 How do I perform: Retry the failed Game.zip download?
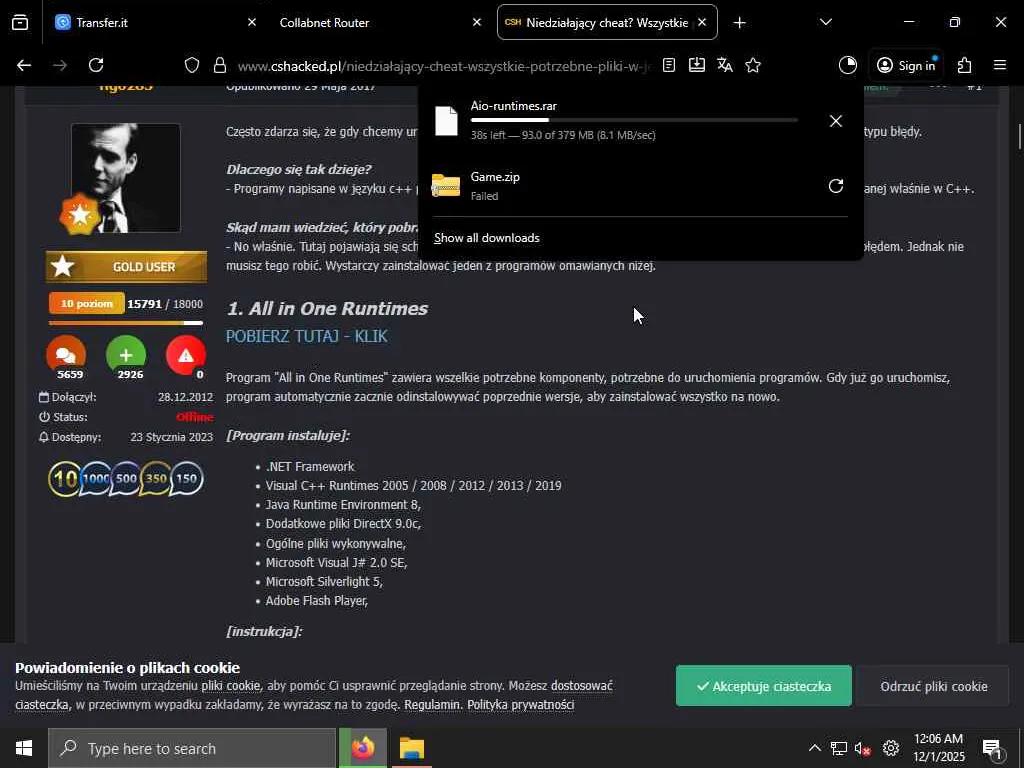(835, 186)
